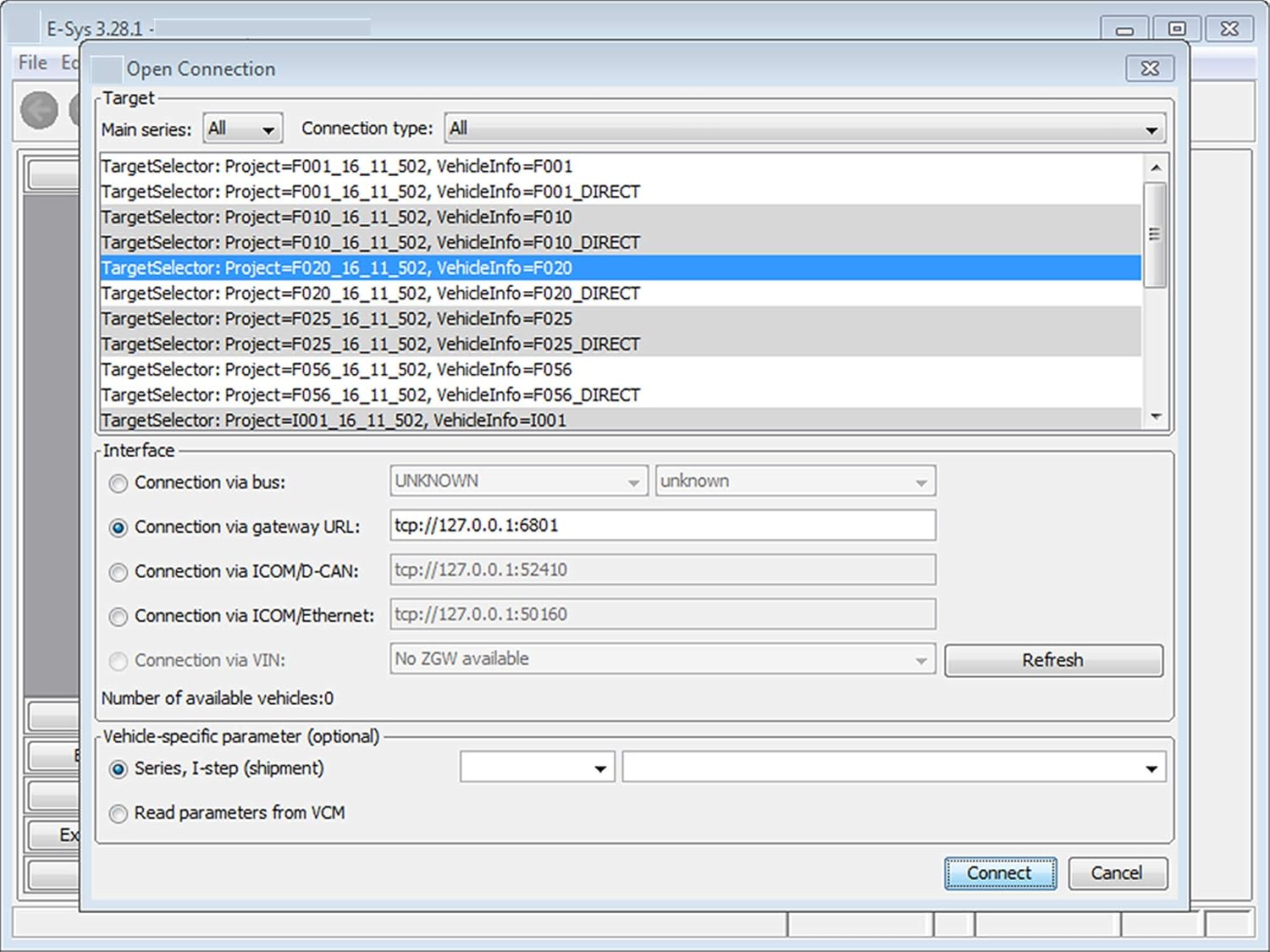This screenshot has height=952, width=1270.
Task: Expand the Connection type dropdown
Action: click(804, 129)
